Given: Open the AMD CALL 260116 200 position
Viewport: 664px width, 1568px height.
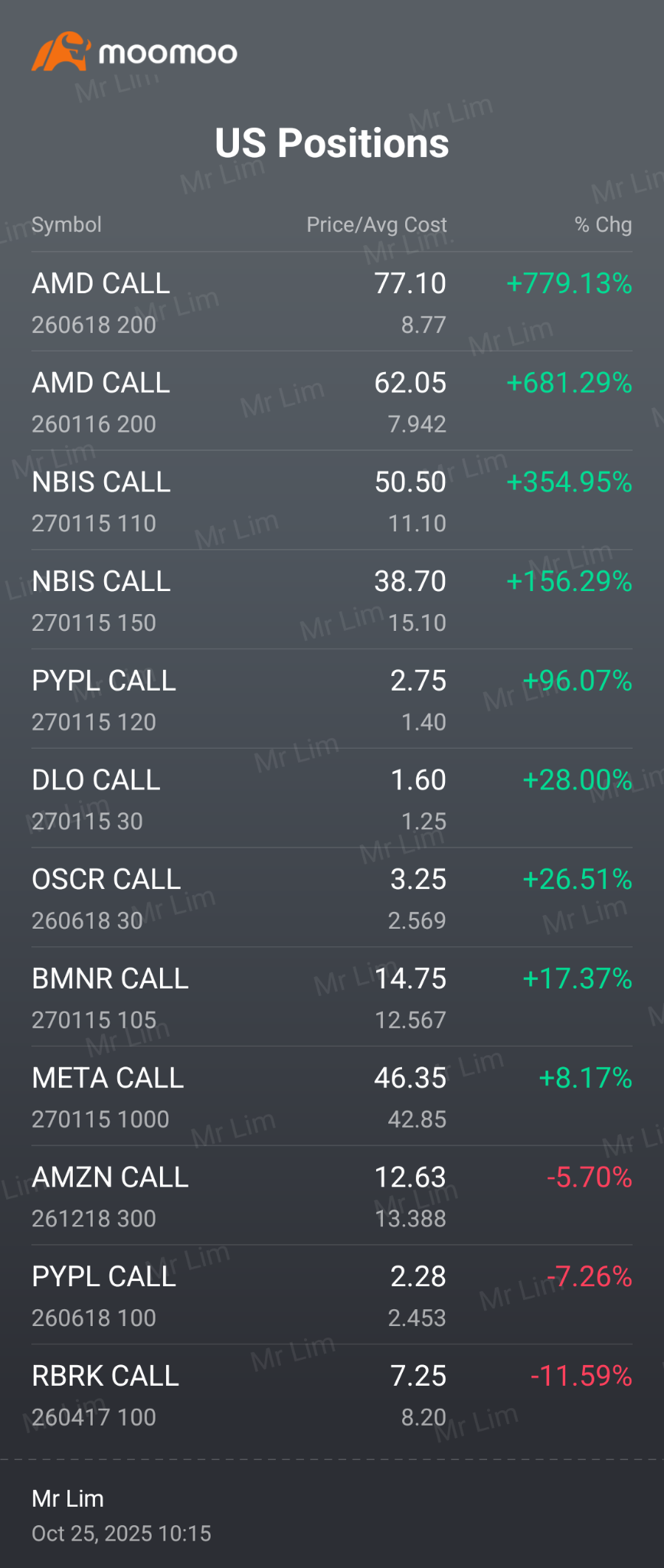Looking at the screenshot, I should tap(332, 401).
